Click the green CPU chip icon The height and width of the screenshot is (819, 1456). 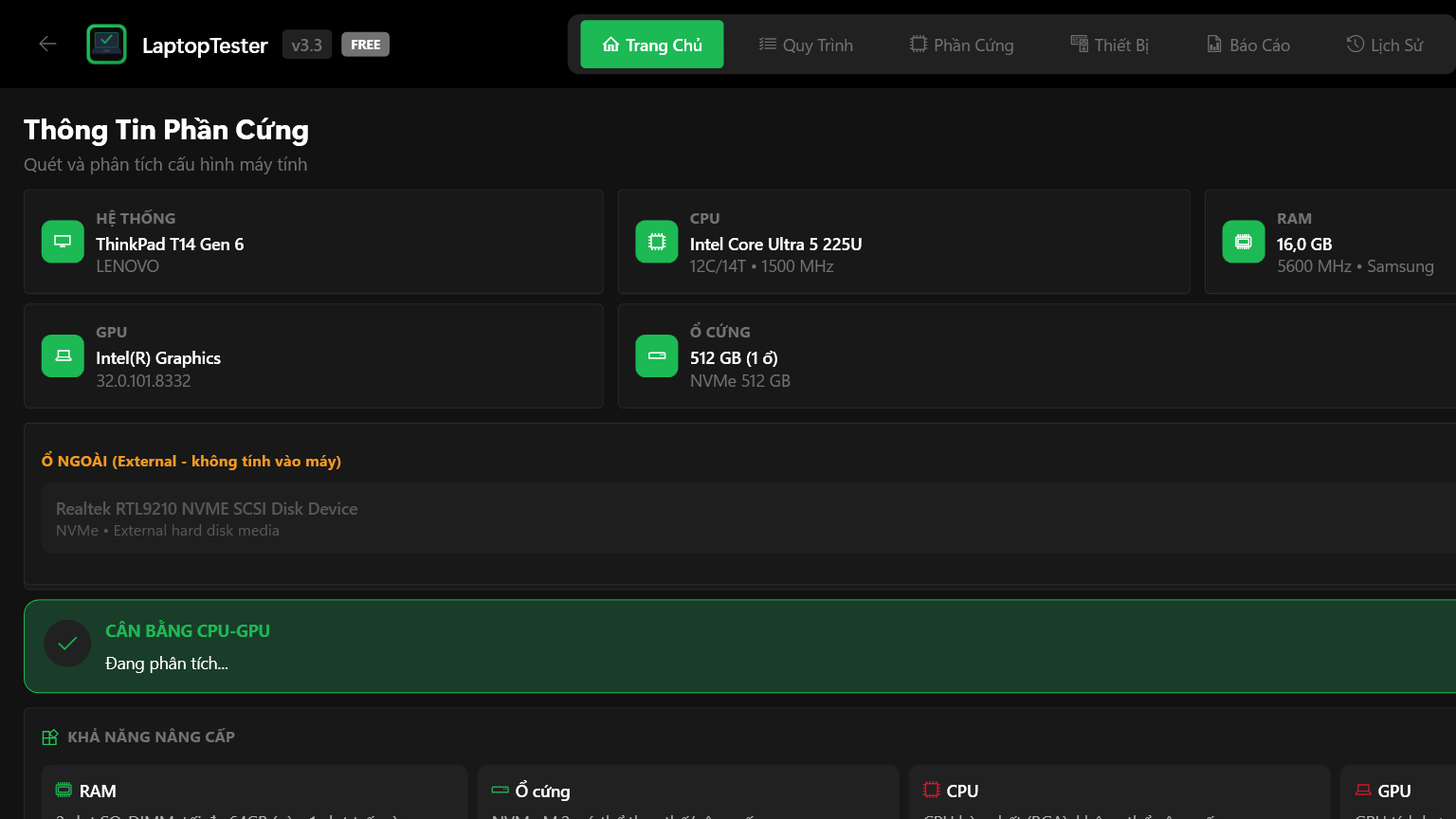(x=656, y=242)
